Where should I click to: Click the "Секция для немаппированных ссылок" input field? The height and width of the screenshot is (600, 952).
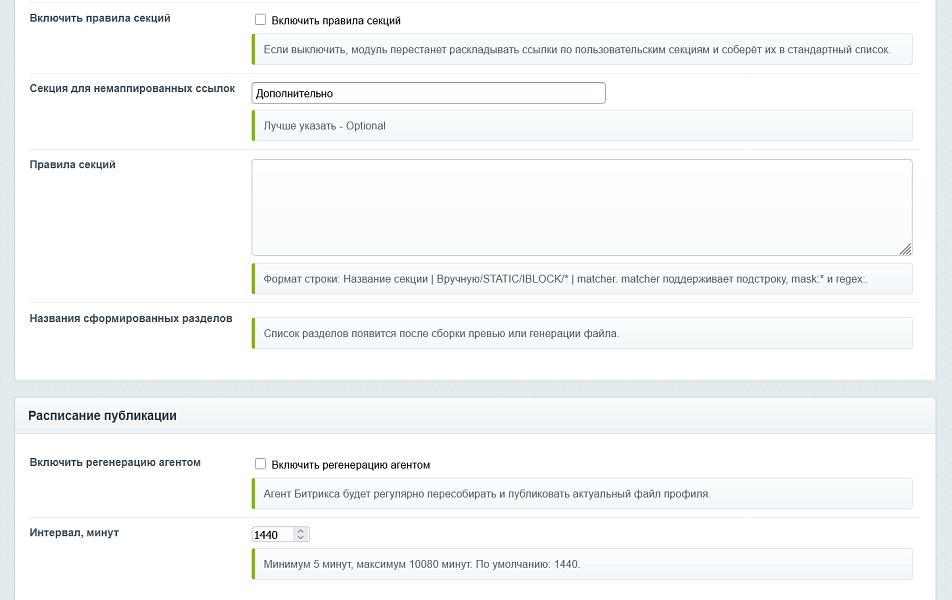(429, 93)
